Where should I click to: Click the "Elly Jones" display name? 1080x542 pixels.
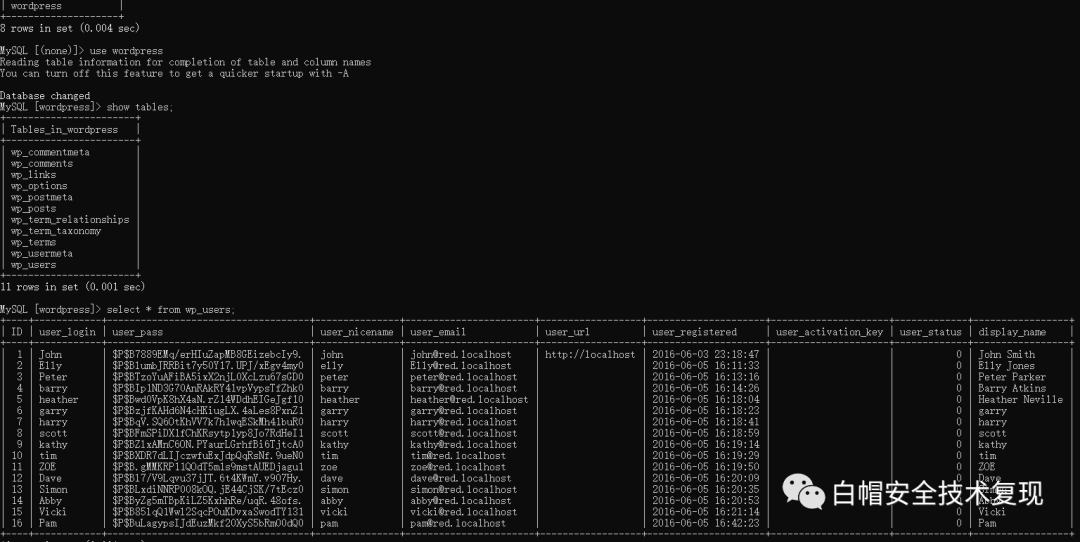[x=1006, y=366]
